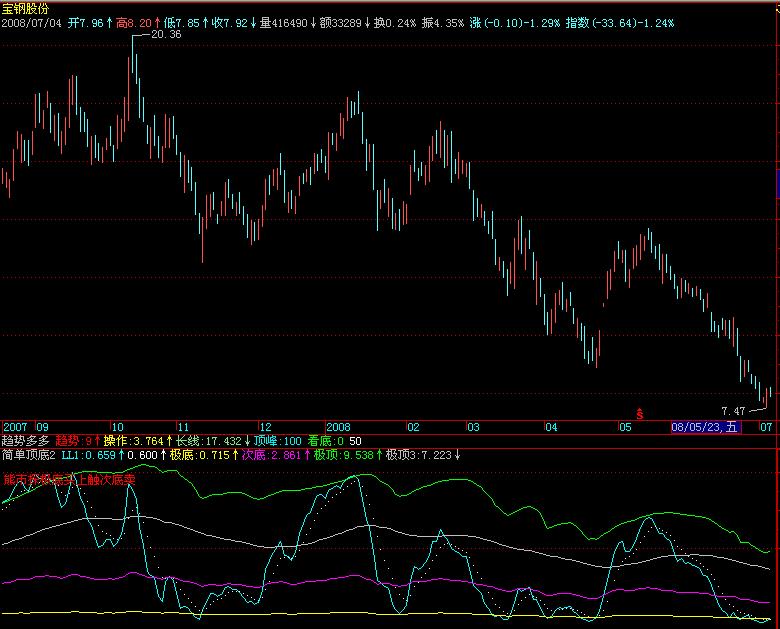Click the highlighted date 08/05/23,五

tap(706, 427)
